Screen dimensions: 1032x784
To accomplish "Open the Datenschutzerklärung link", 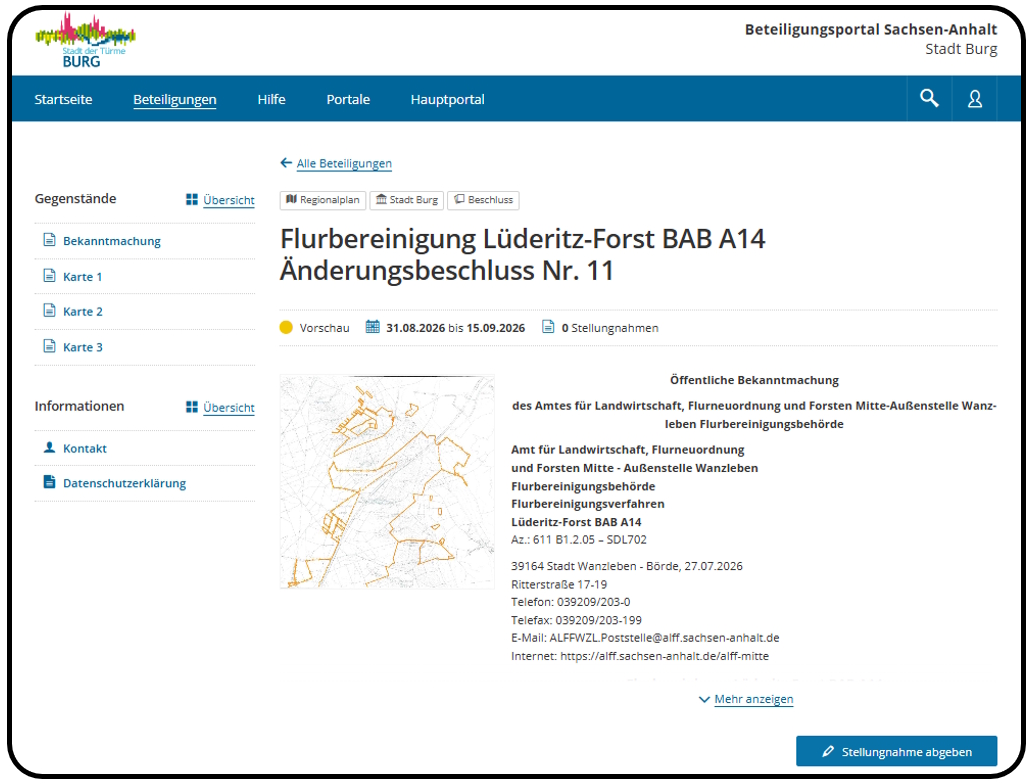I will click(124, 483).
